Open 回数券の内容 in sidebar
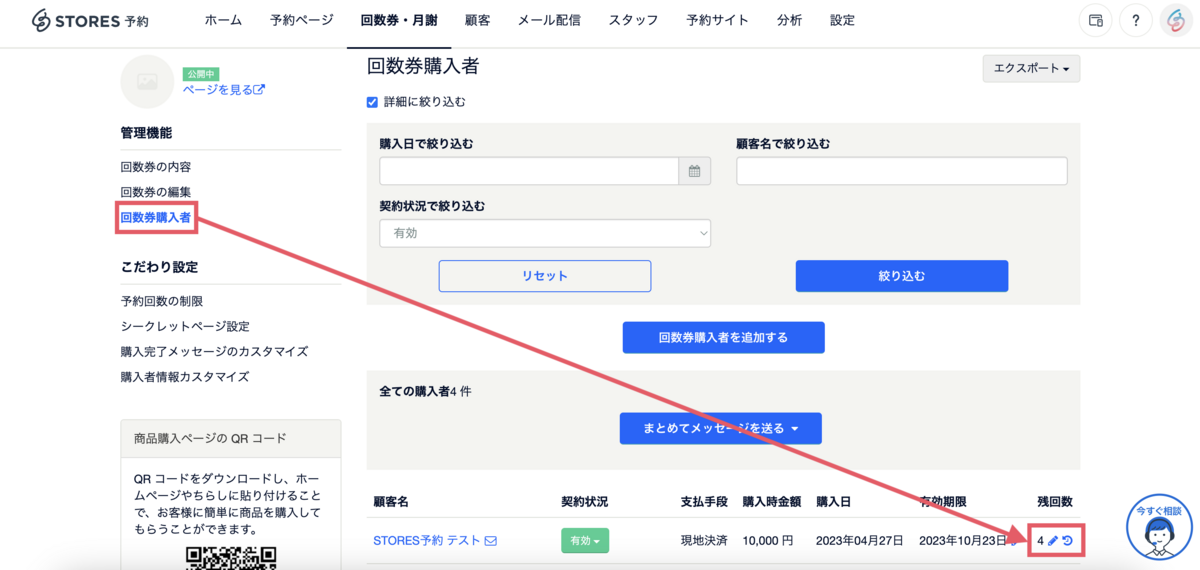 [x=155, y=167]
